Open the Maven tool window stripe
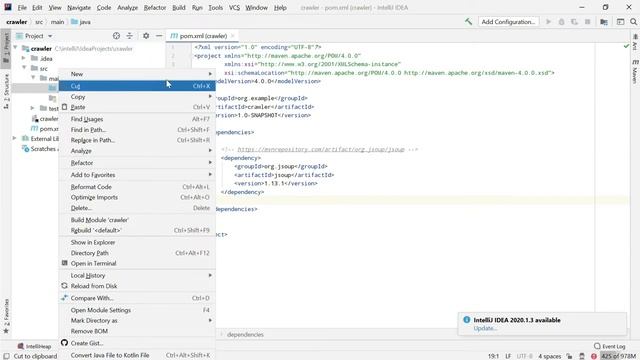 click(635, 72)
